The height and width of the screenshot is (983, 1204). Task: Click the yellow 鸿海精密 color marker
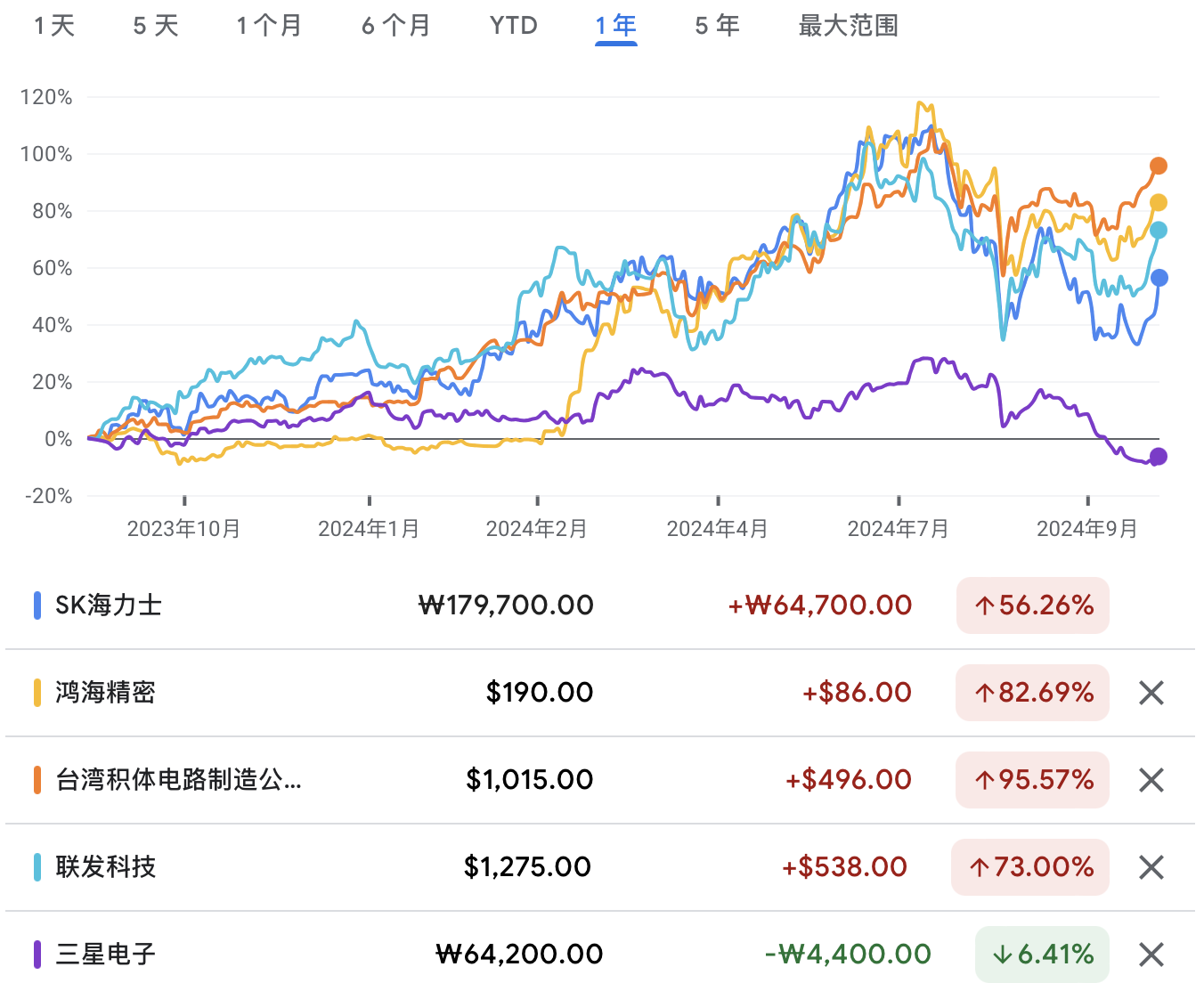(x=37, y=693)
